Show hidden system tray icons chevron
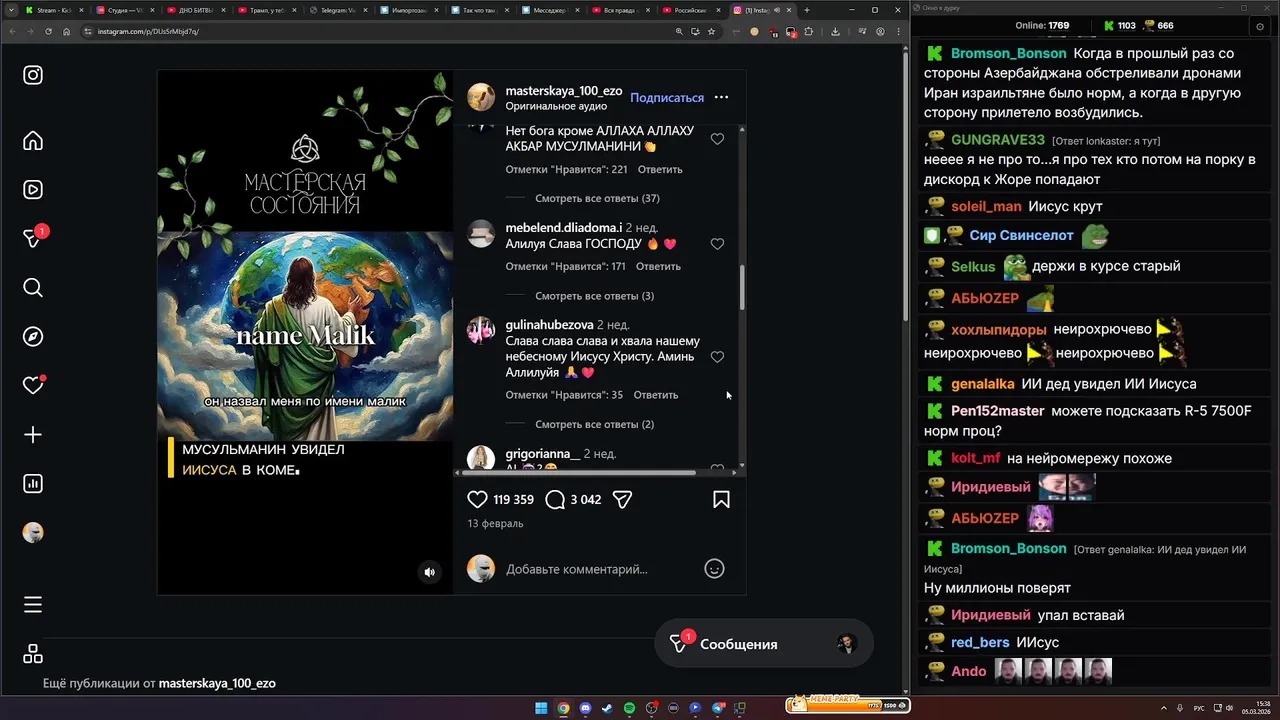Image resolution: width=1280 pixels, height=720 pixels. coord(1164,708)
